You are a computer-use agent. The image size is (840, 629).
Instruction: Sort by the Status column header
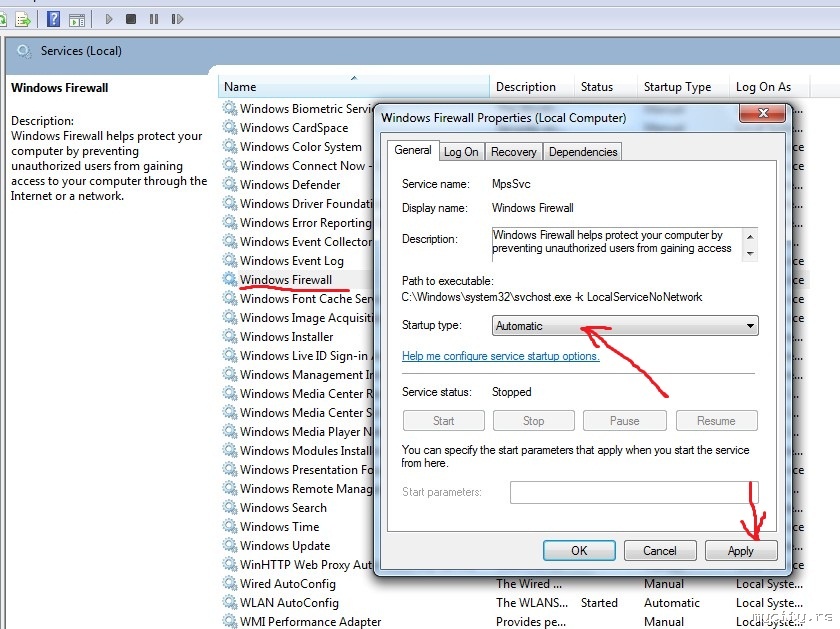(605, 87)
